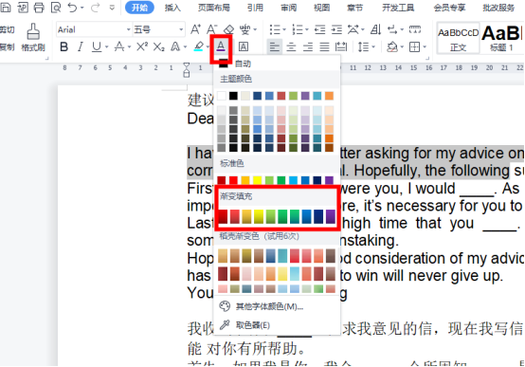
Task: Click the borders grid icon
Action: pyautogui.click(x=415, y=47)
